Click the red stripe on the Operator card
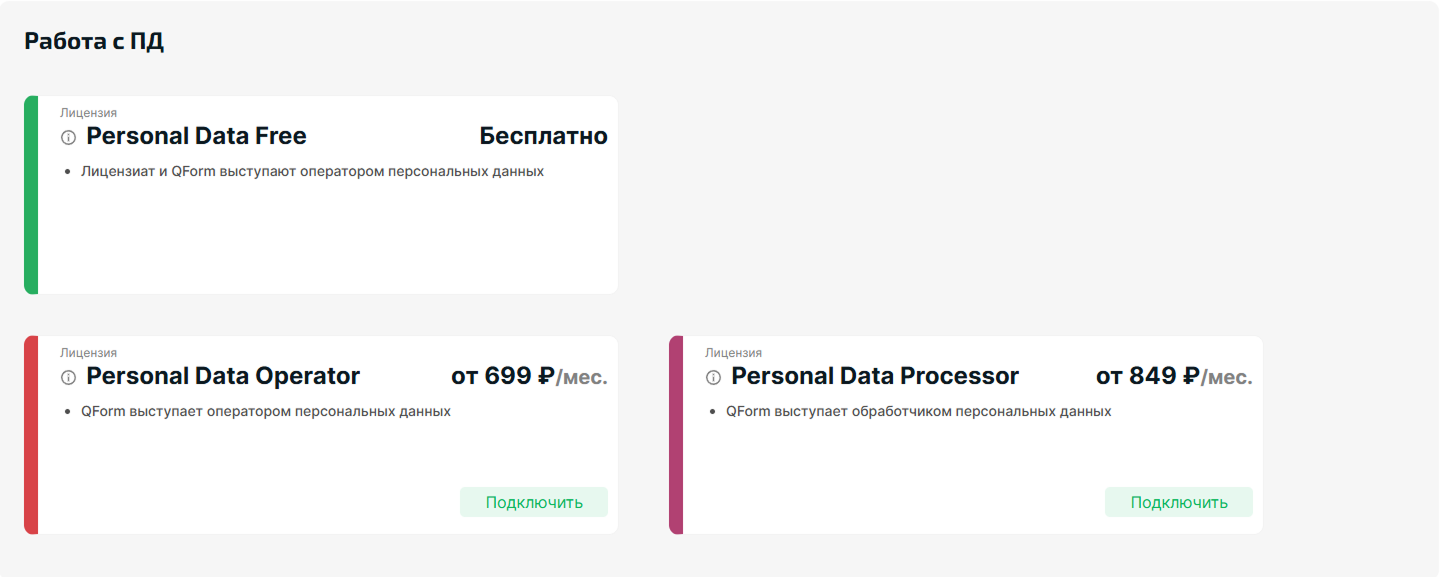This screenshot has height=577, width=1441. click(31, 435)
